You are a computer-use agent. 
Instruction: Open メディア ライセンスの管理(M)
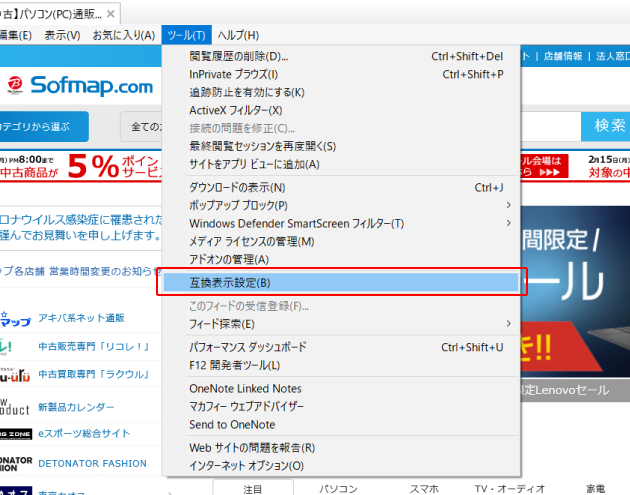pos(341,241)
